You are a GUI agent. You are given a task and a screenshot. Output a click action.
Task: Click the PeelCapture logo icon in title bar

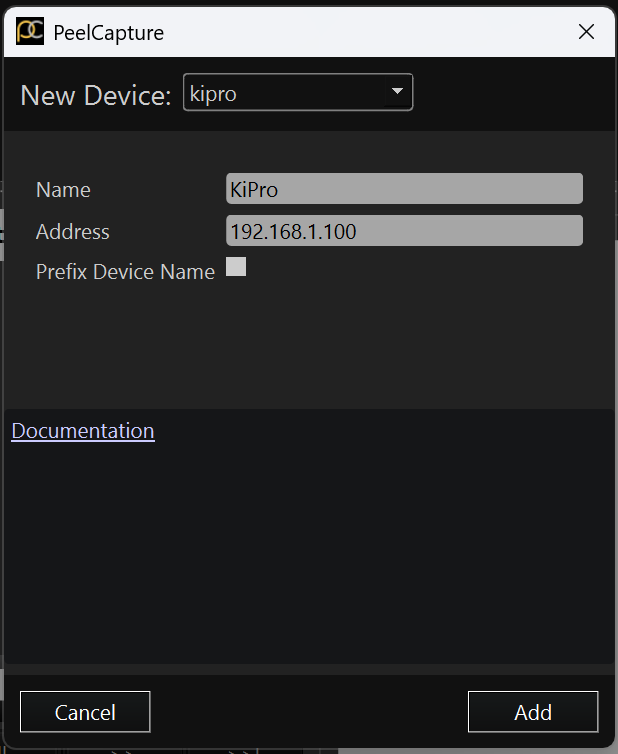pos(30,31)
